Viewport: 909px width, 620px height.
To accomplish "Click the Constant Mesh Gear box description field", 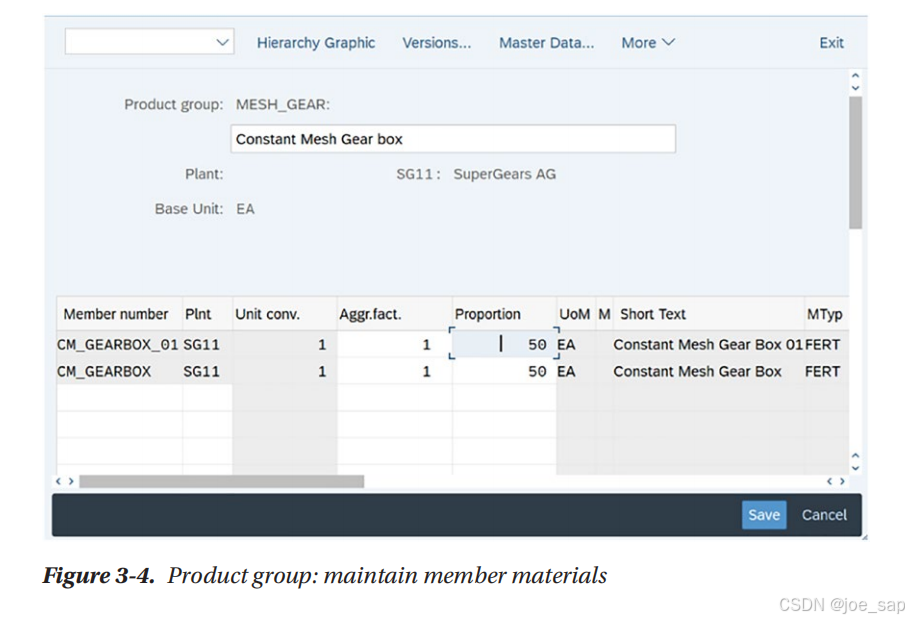I will (x=453, y=139).
